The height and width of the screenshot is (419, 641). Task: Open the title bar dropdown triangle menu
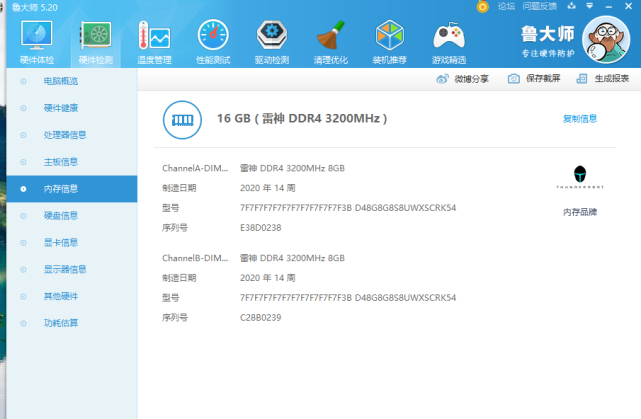tap(589, 6)
